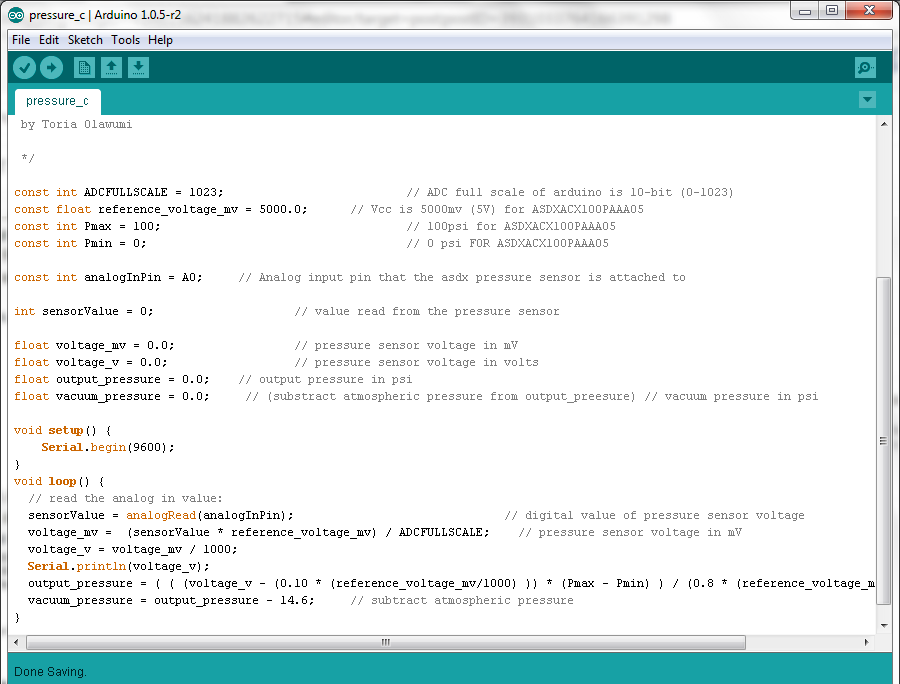Open the Tools menu
The width and height of the screenshot is (900, 684).
coord(126,40)
